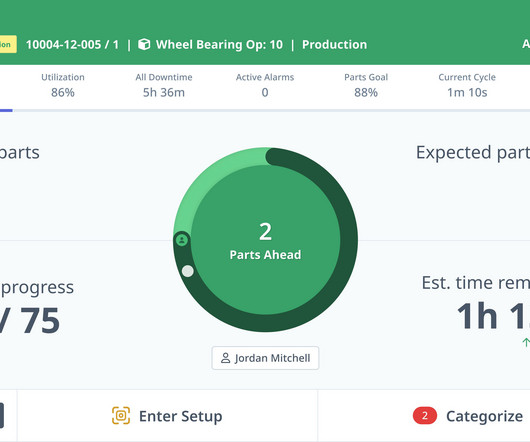Select the Current Cycle 1m 10s metric
Image resolution: width=530 pixels, height=442 pixels.
coord(467,85)
